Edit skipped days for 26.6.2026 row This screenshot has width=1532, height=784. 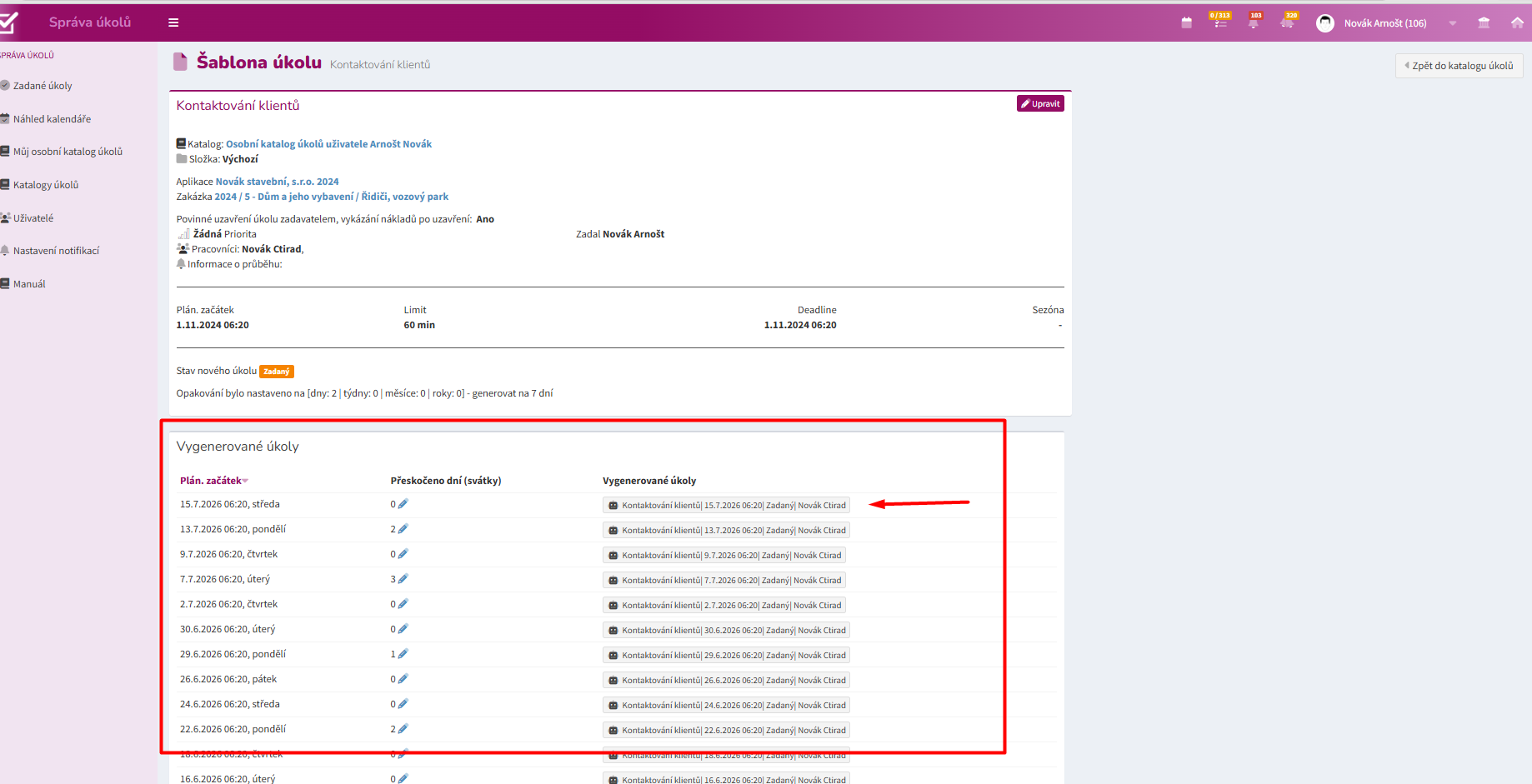click(x=403, y=679)
